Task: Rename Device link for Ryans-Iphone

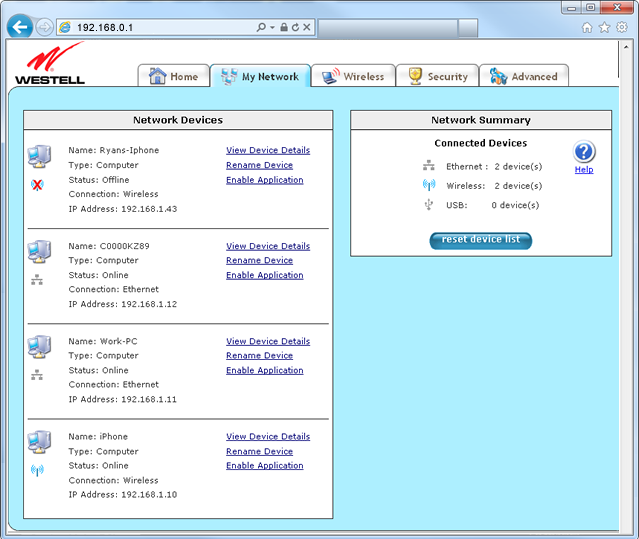Action: pyautogui.click(x=260, y=165)
